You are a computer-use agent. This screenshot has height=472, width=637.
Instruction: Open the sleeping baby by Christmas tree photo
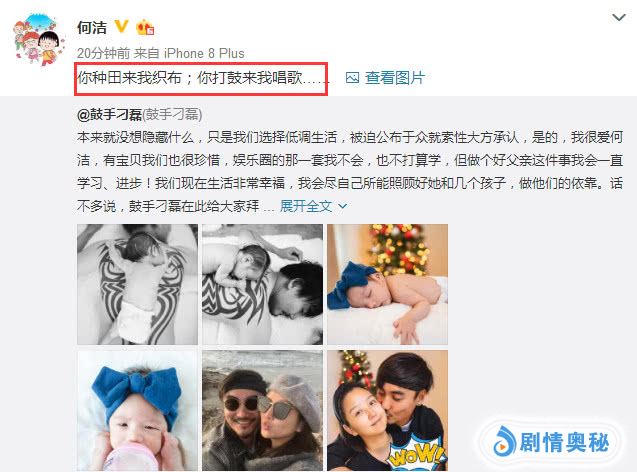388,284
